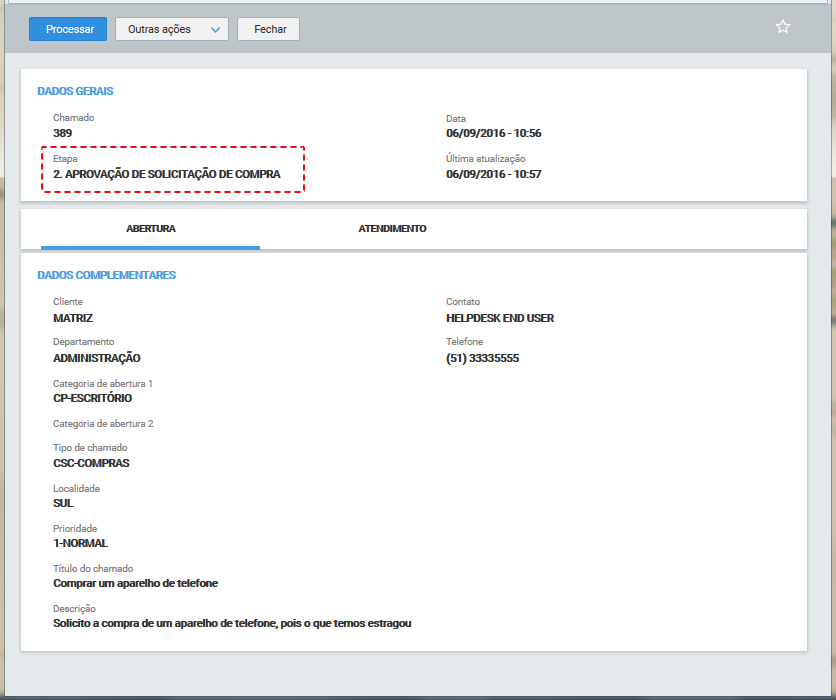
Task: Click the star favorite icon
Action: click(x=783, y=26)
